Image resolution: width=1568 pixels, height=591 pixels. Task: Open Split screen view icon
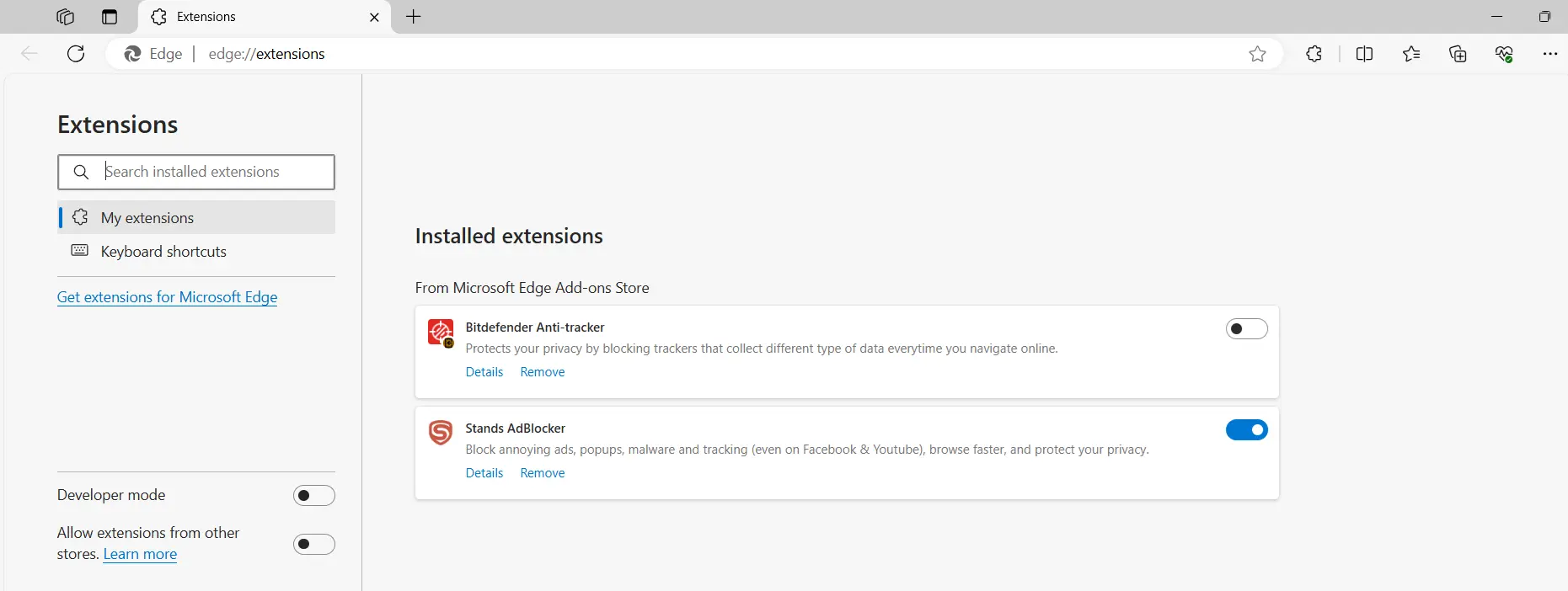[x=1364, y=54]
